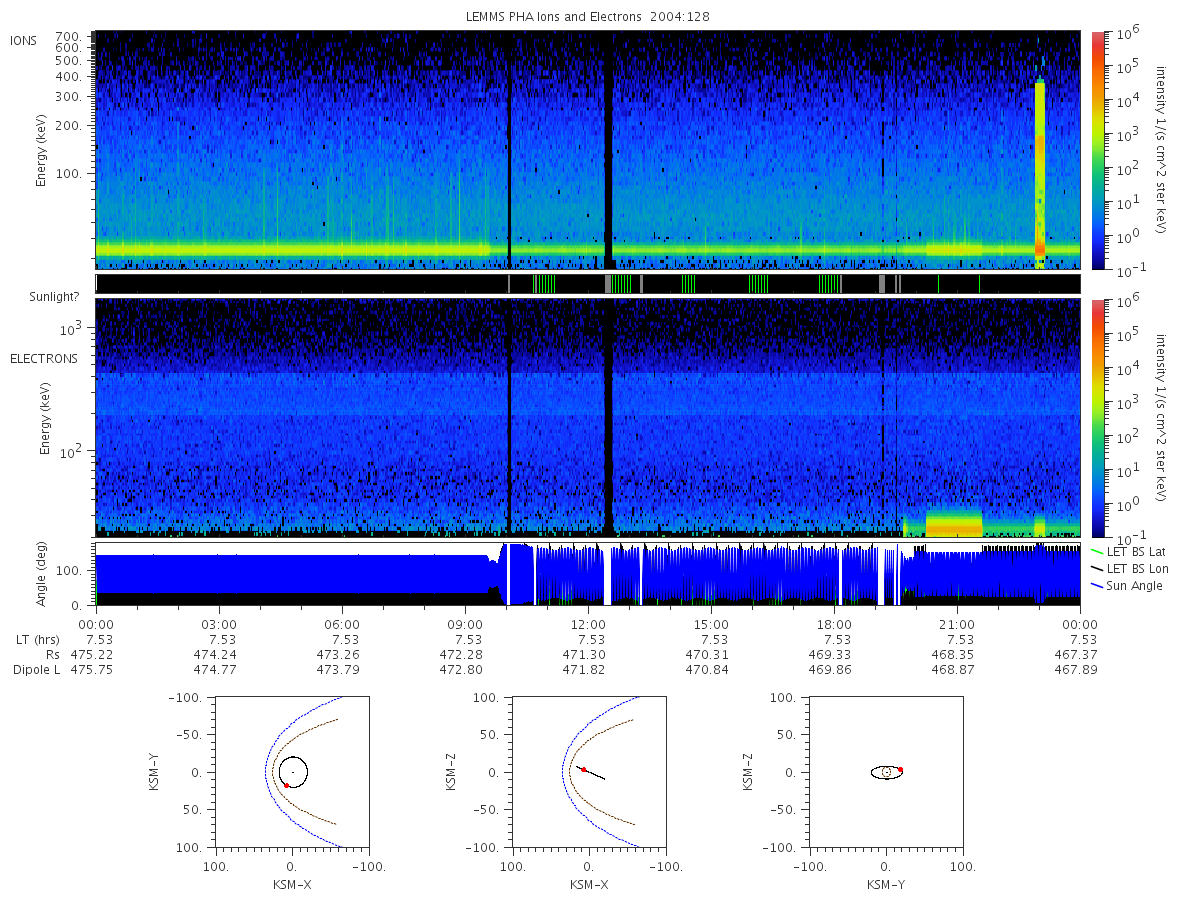Screen dimensions: 1200x900
Task: Click the Dipole L value '470.84'
Action: coord(705,670)
